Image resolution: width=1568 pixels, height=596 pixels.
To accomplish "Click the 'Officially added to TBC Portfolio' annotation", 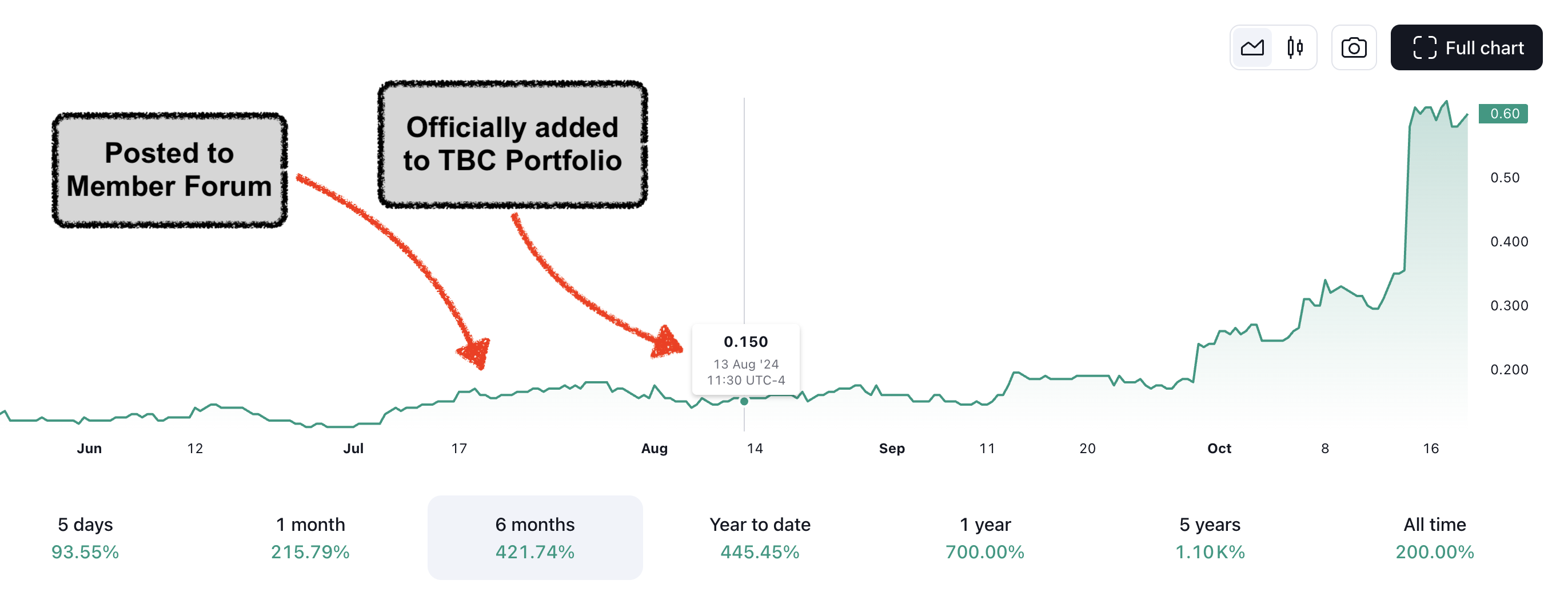I will point(512,144).
